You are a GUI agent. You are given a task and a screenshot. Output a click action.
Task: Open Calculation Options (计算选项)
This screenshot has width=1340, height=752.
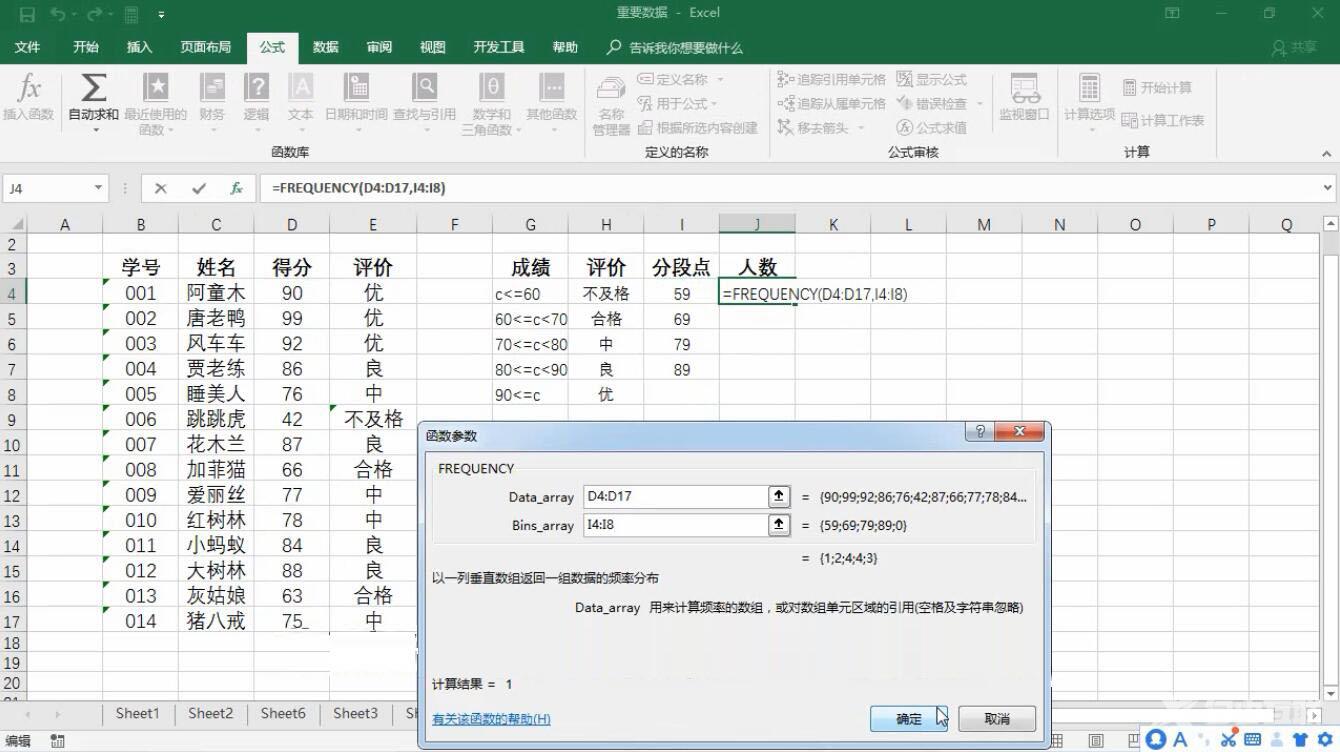(x=1089, y=104)
